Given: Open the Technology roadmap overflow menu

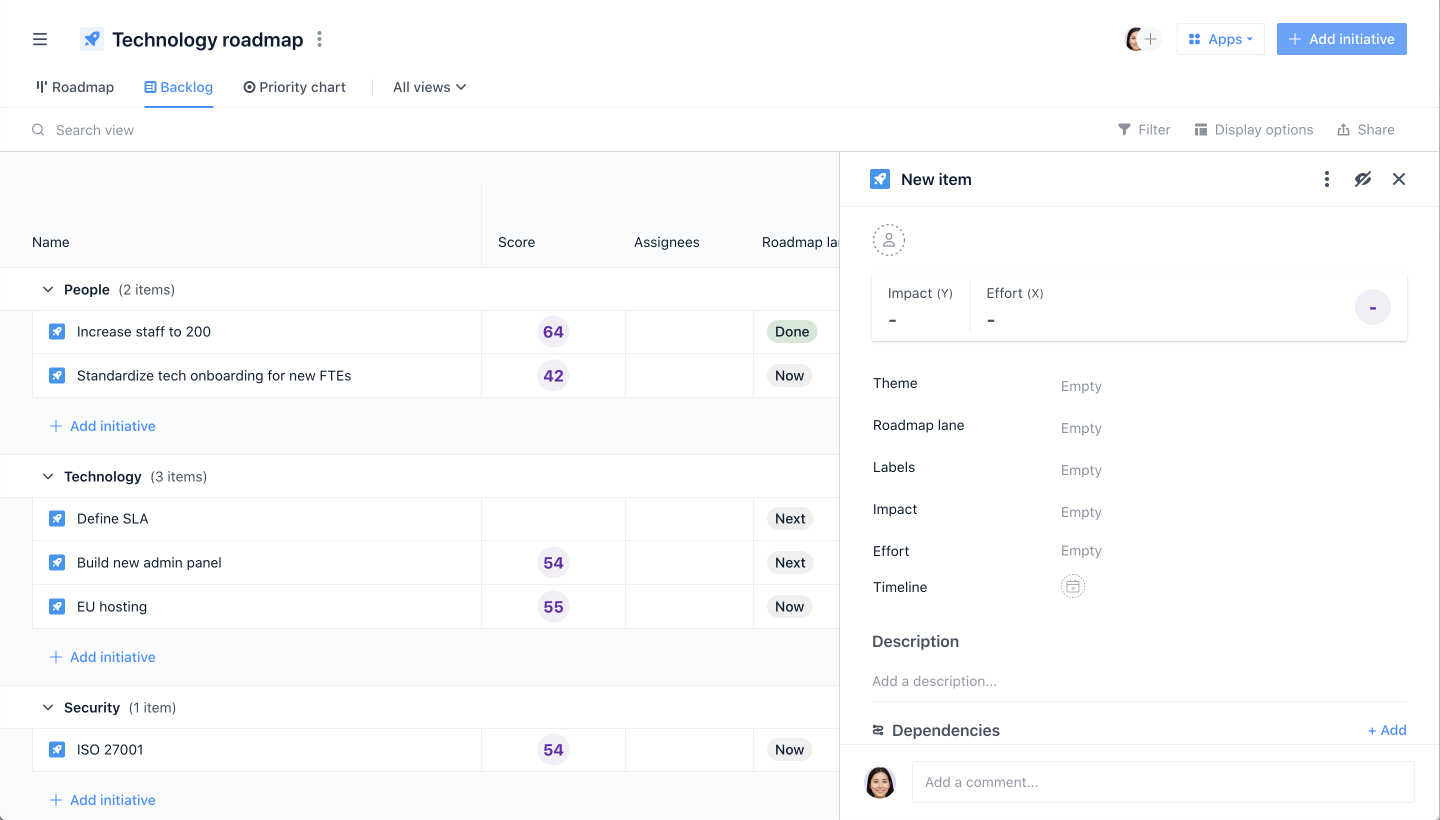Looking at the screenshot, I should click(318, 39).
